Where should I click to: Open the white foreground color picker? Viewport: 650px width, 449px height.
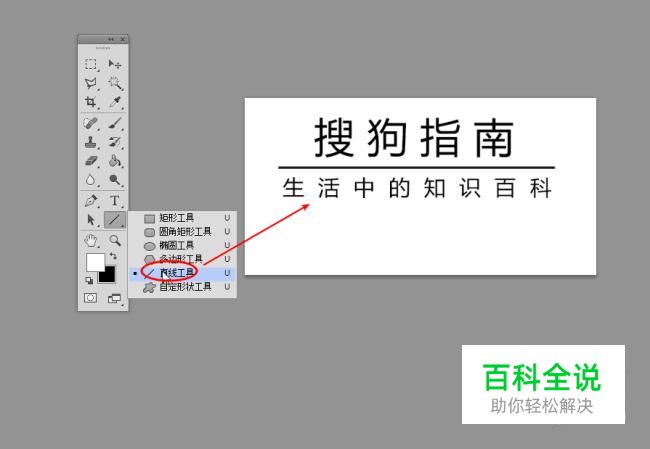pyautogui.click(x=94, y=261)
